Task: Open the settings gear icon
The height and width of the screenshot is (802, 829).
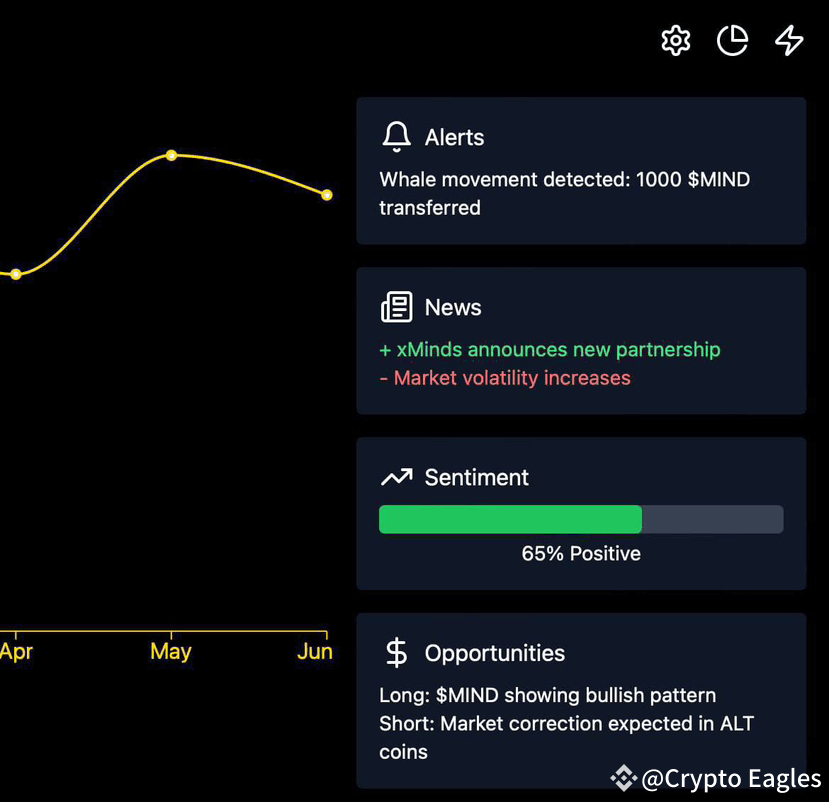Action: point(675,41)
